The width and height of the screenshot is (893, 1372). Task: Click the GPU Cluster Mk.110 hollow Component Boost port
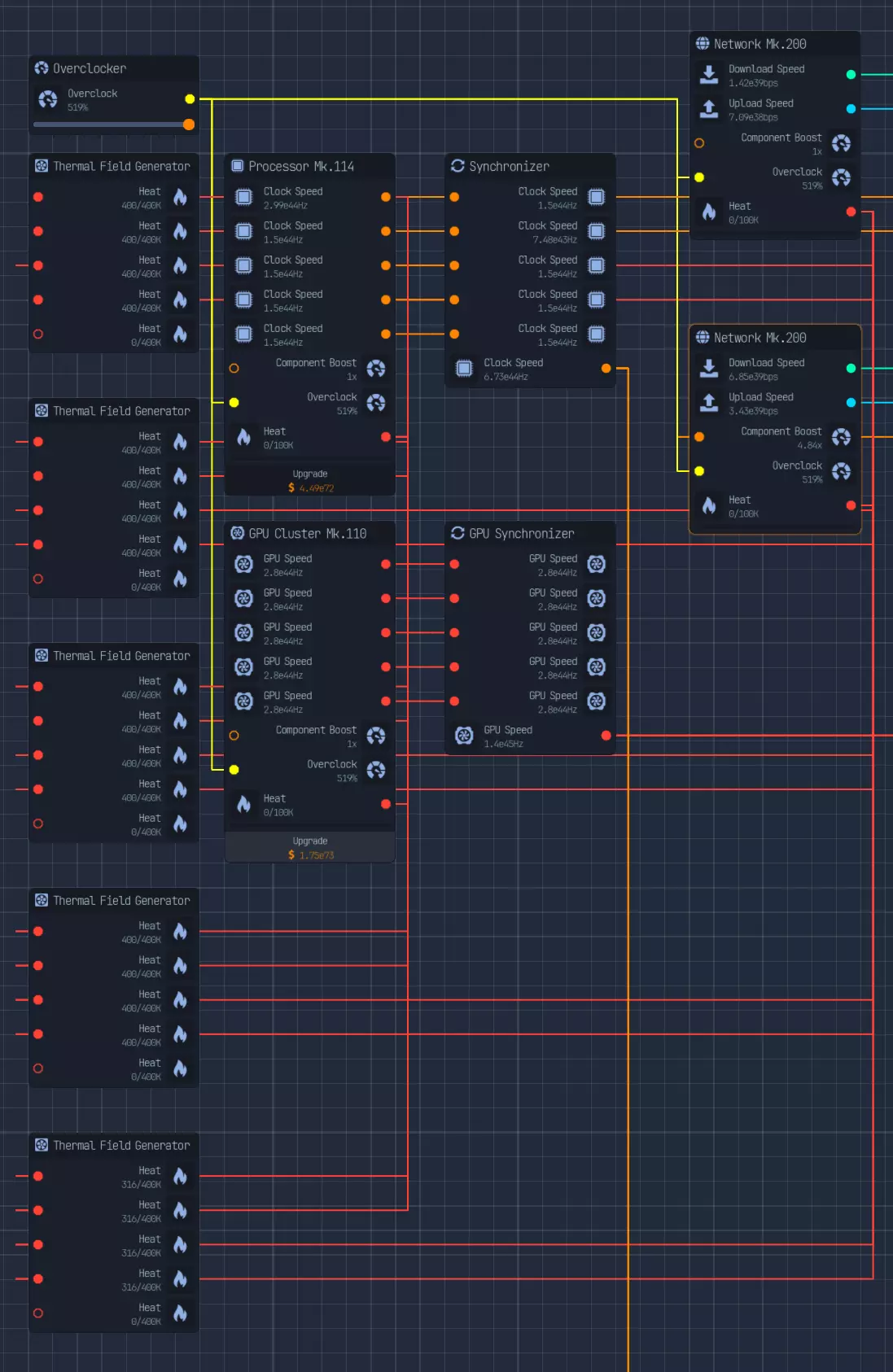[x=234, y=736]
